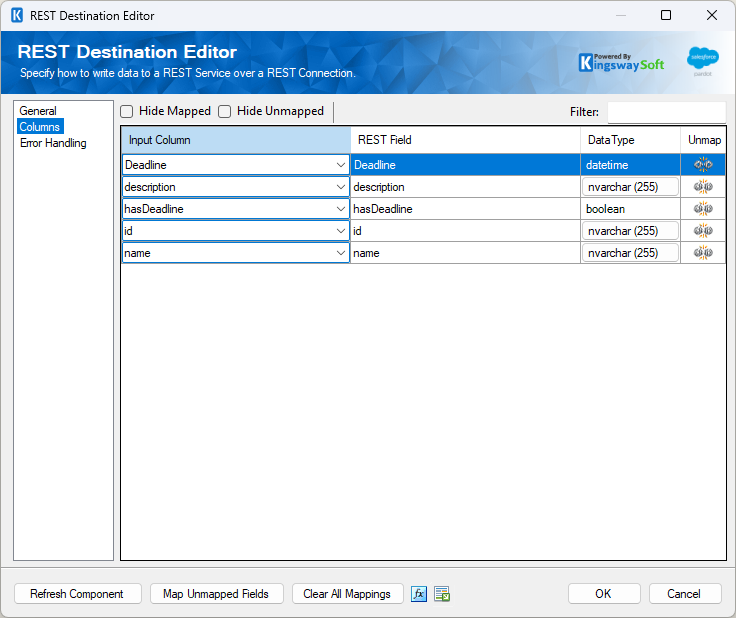
Task: Select the description REST field cell
Action: point(465,187)
